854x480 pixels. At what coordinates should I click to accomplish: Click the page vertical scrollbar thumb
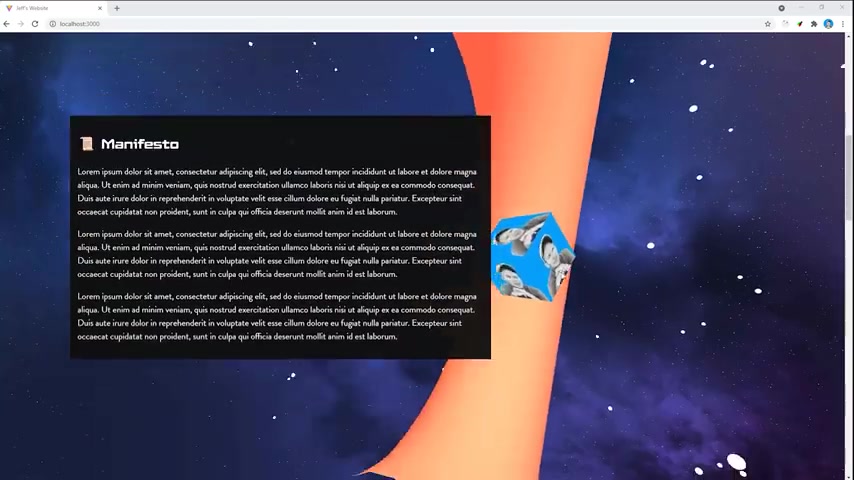[x=849, y=178]
